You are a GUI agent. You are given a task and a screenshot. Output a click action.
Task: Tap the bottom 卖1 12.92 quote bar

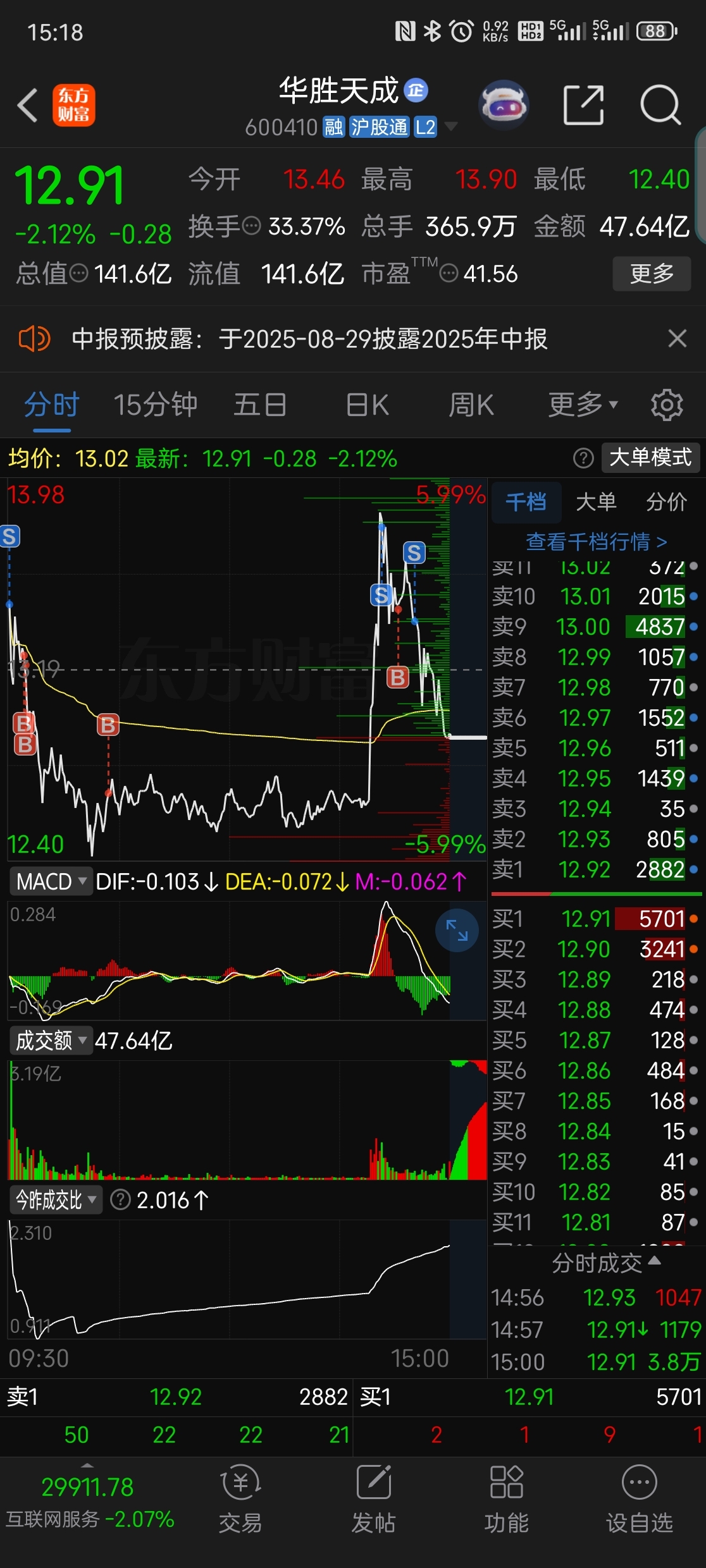177,1397
